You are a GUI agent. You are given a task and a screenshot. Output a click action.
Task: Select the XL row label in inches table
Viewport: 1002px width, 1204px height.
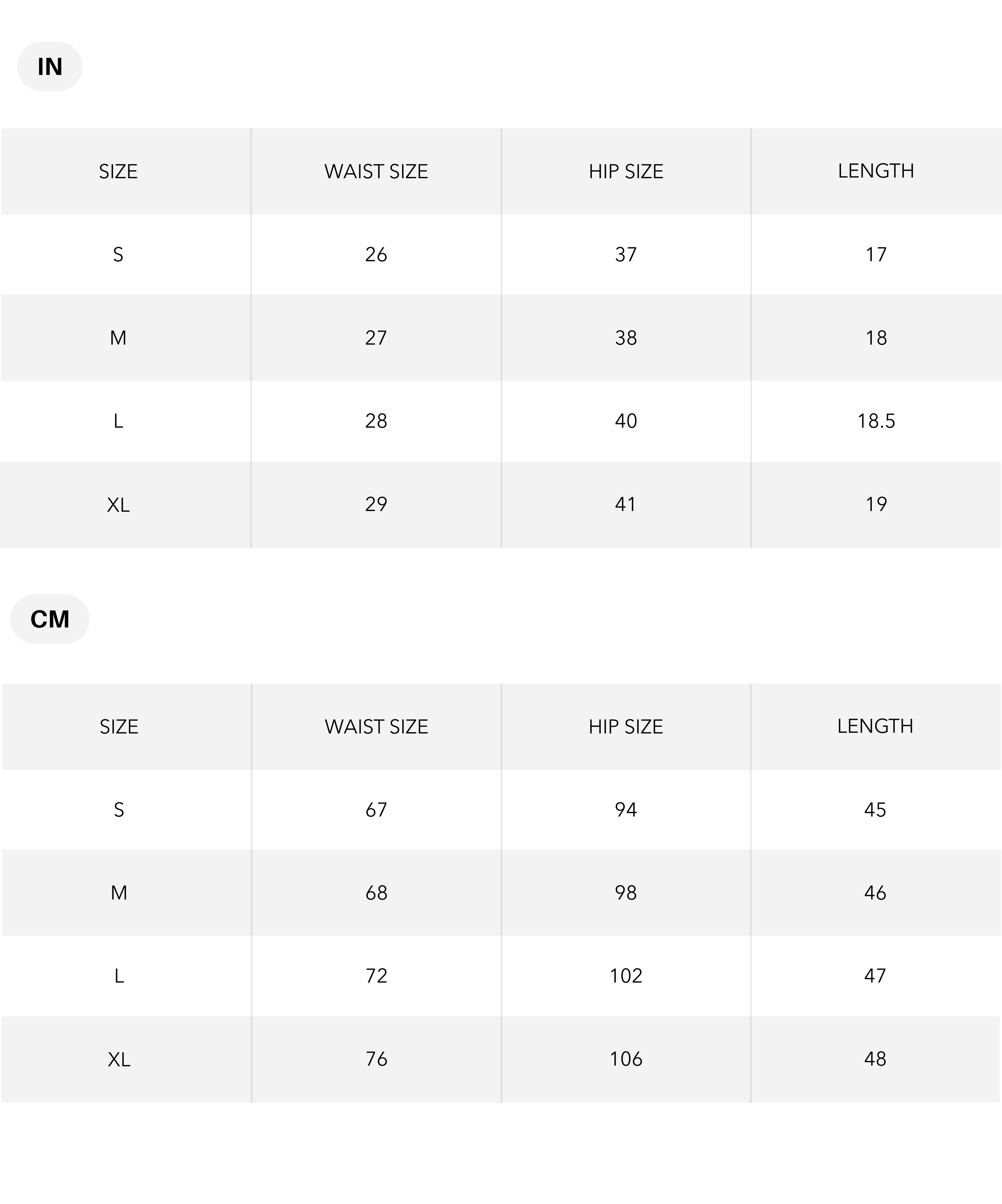(118, 505)
